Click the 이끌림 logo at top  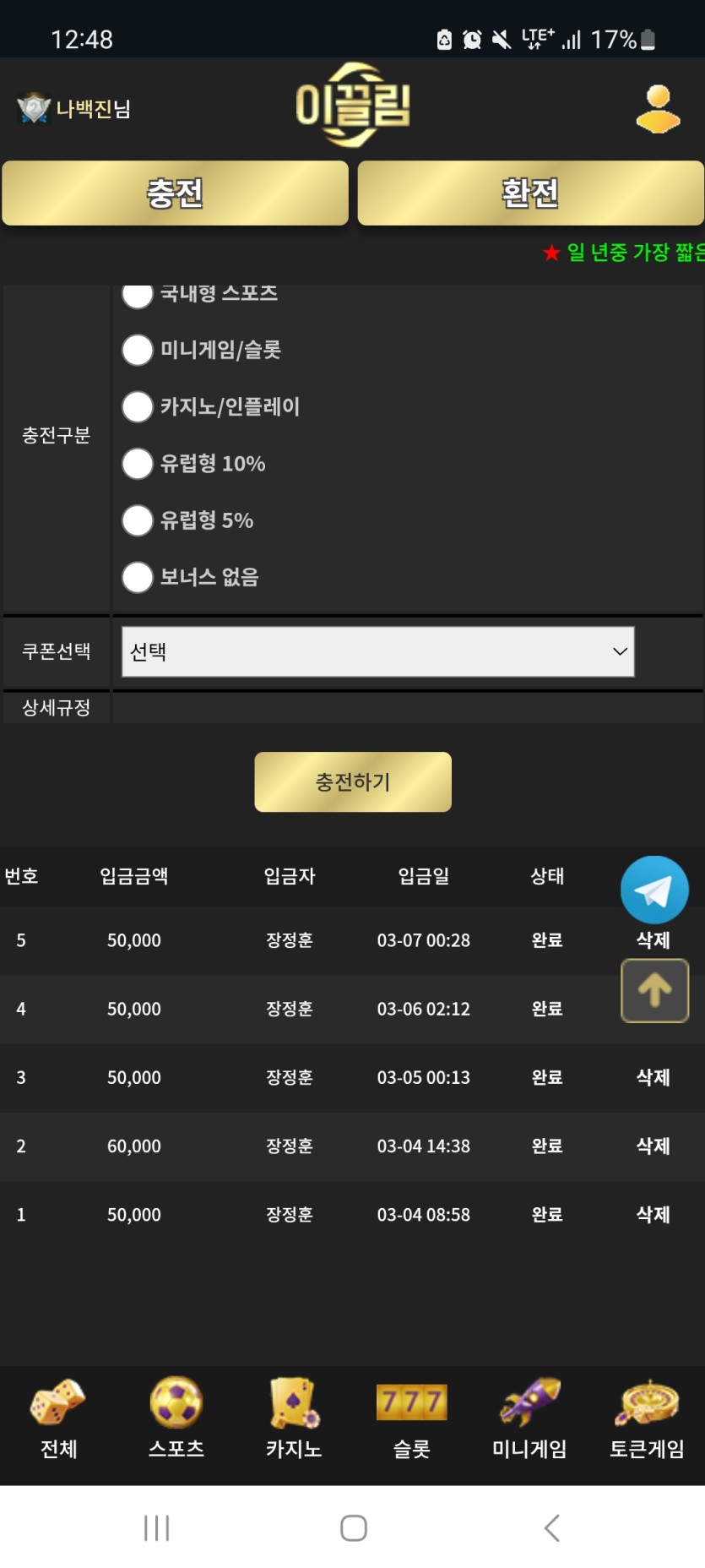353,106
